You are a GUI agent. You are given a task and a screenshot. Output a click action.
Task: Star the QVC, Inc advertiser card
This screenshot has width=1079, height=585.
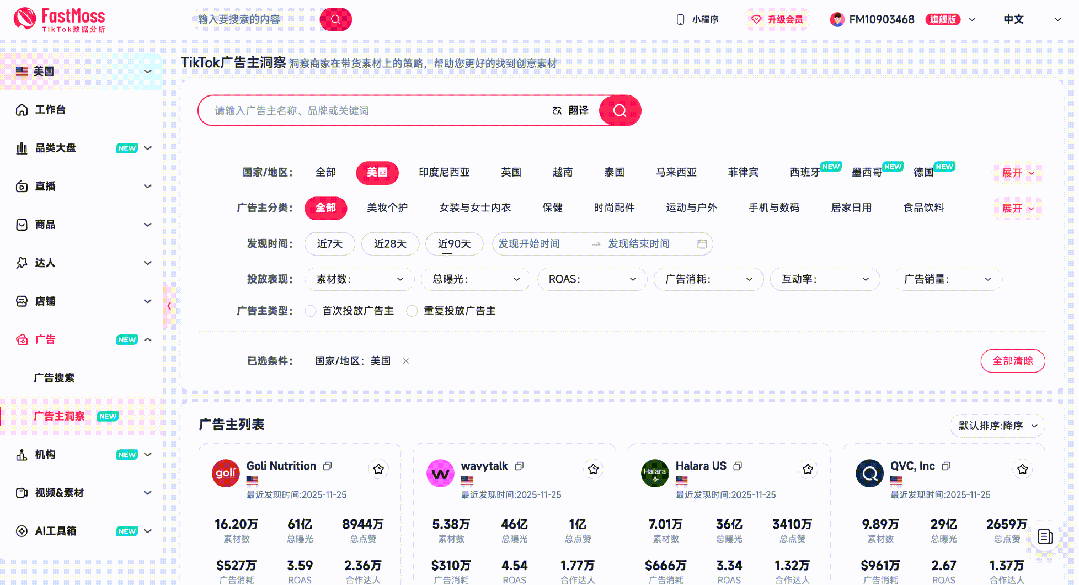pos(1022,468)
